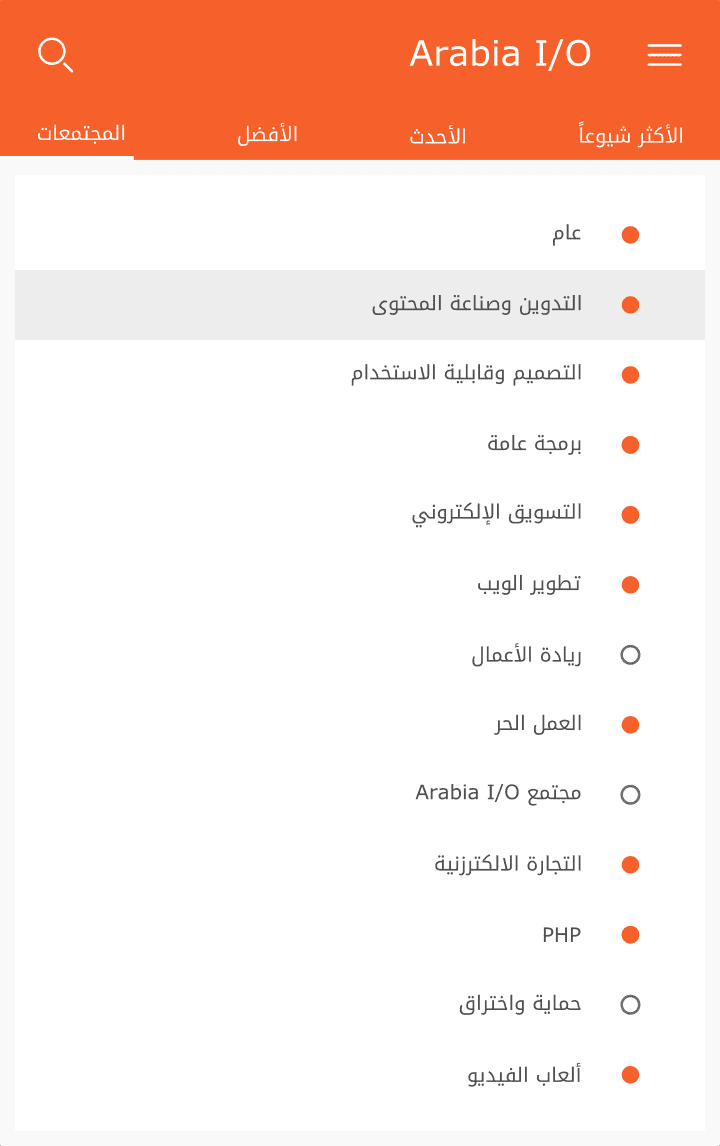Open the التدوين وصناعة المحتوى community
This screenshot has width=720, height=1146.
click(x=477, y=304)
